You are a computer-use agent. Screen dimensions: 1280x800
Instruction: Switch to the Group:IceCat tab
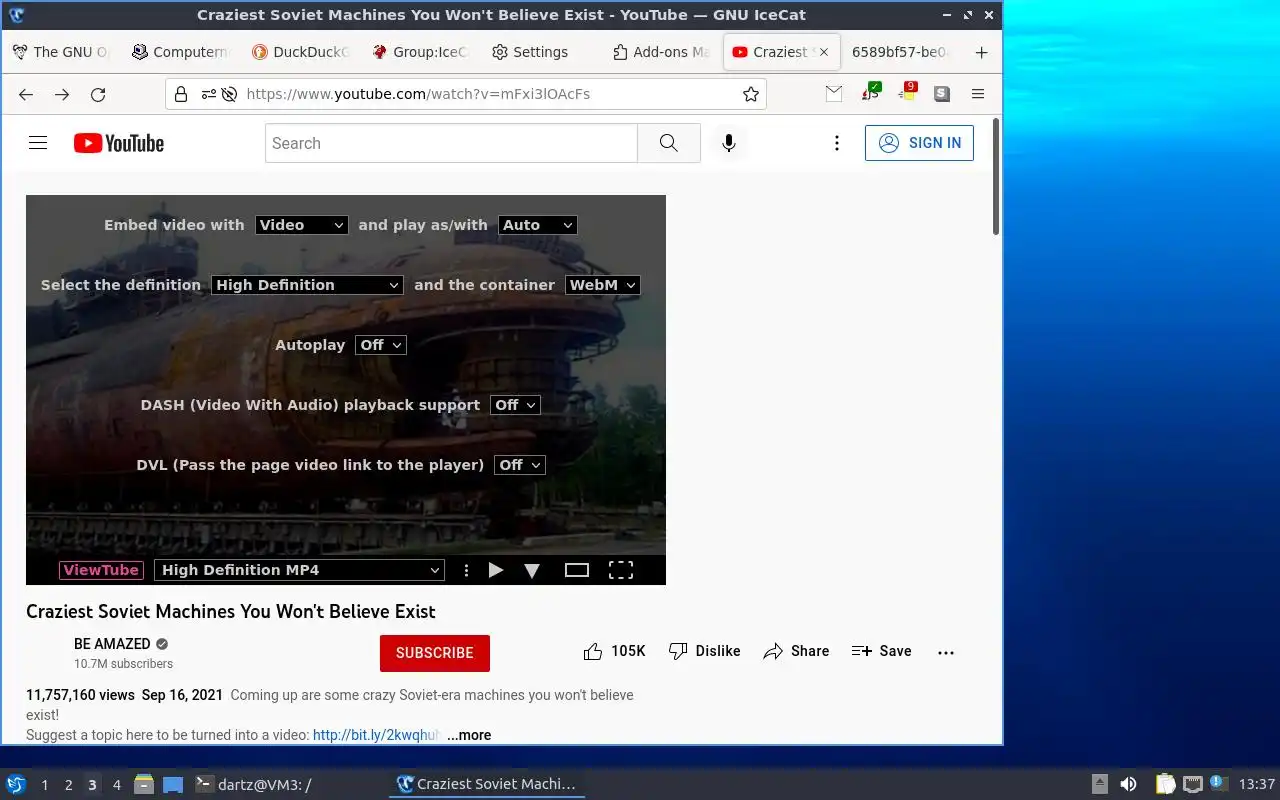tap(420, 52)
